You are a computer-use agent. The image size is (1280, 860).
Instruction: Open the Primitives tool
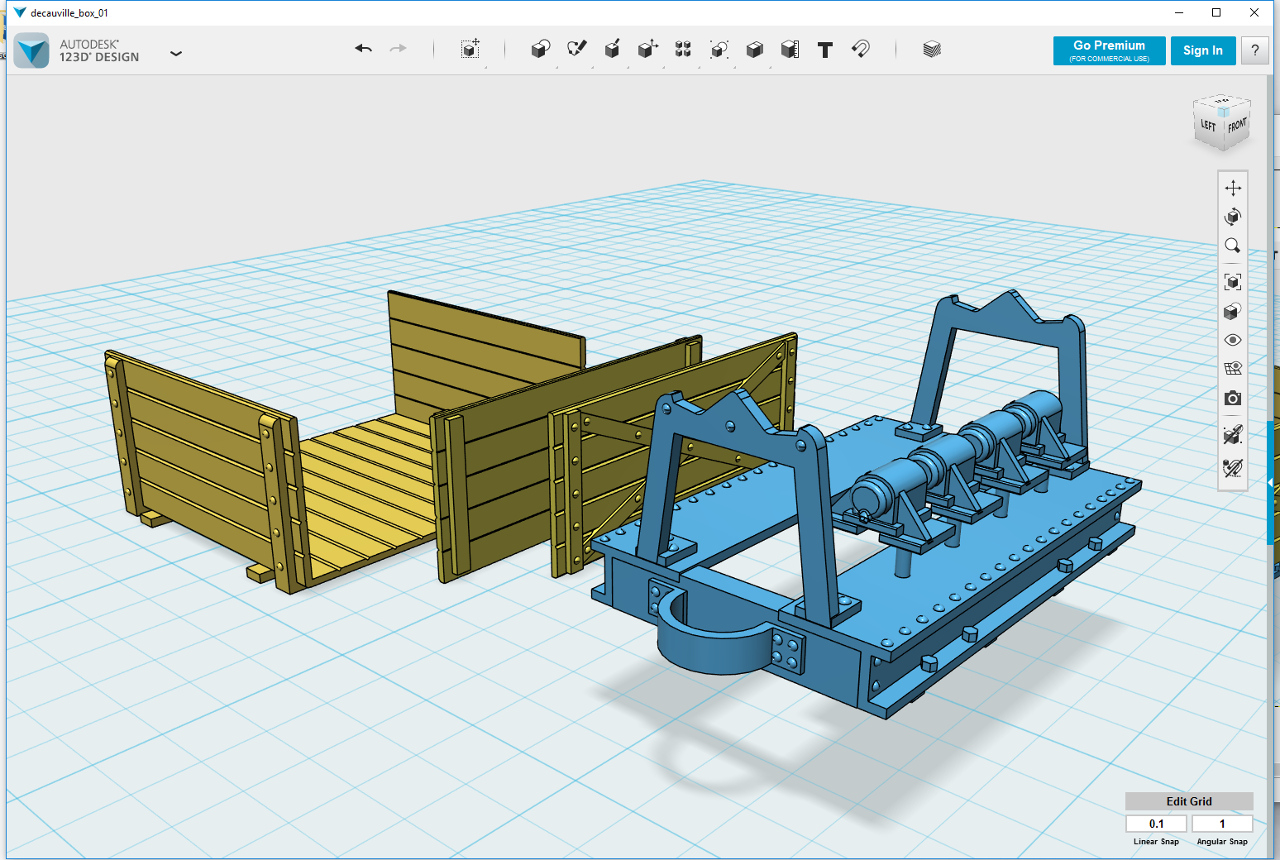click(x=540, y=49)
